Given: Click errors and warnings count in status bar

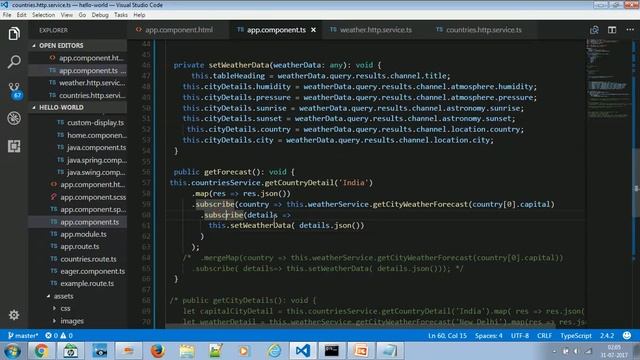Looking at the screenshot, I should point(59,336).
